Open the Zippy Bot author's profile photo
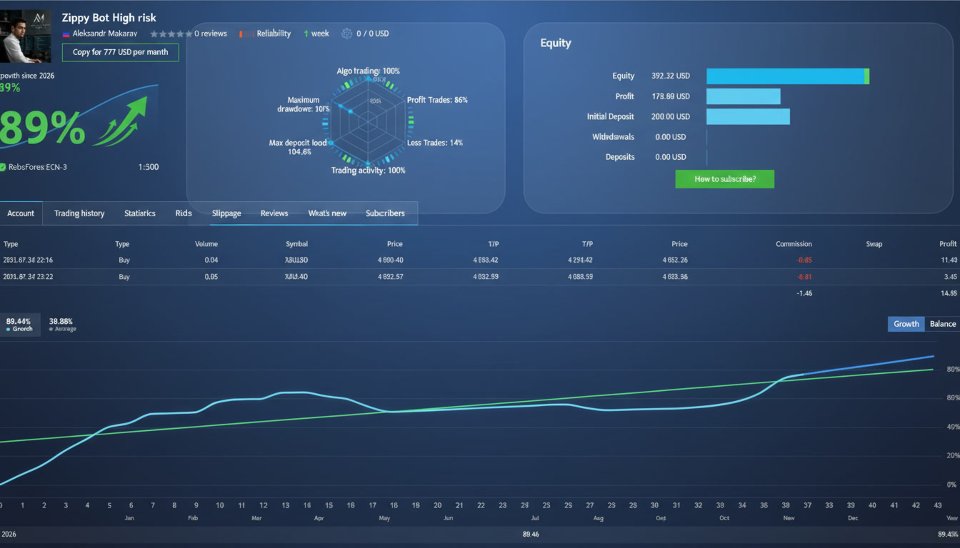The image size is (960, 548). 25,36
